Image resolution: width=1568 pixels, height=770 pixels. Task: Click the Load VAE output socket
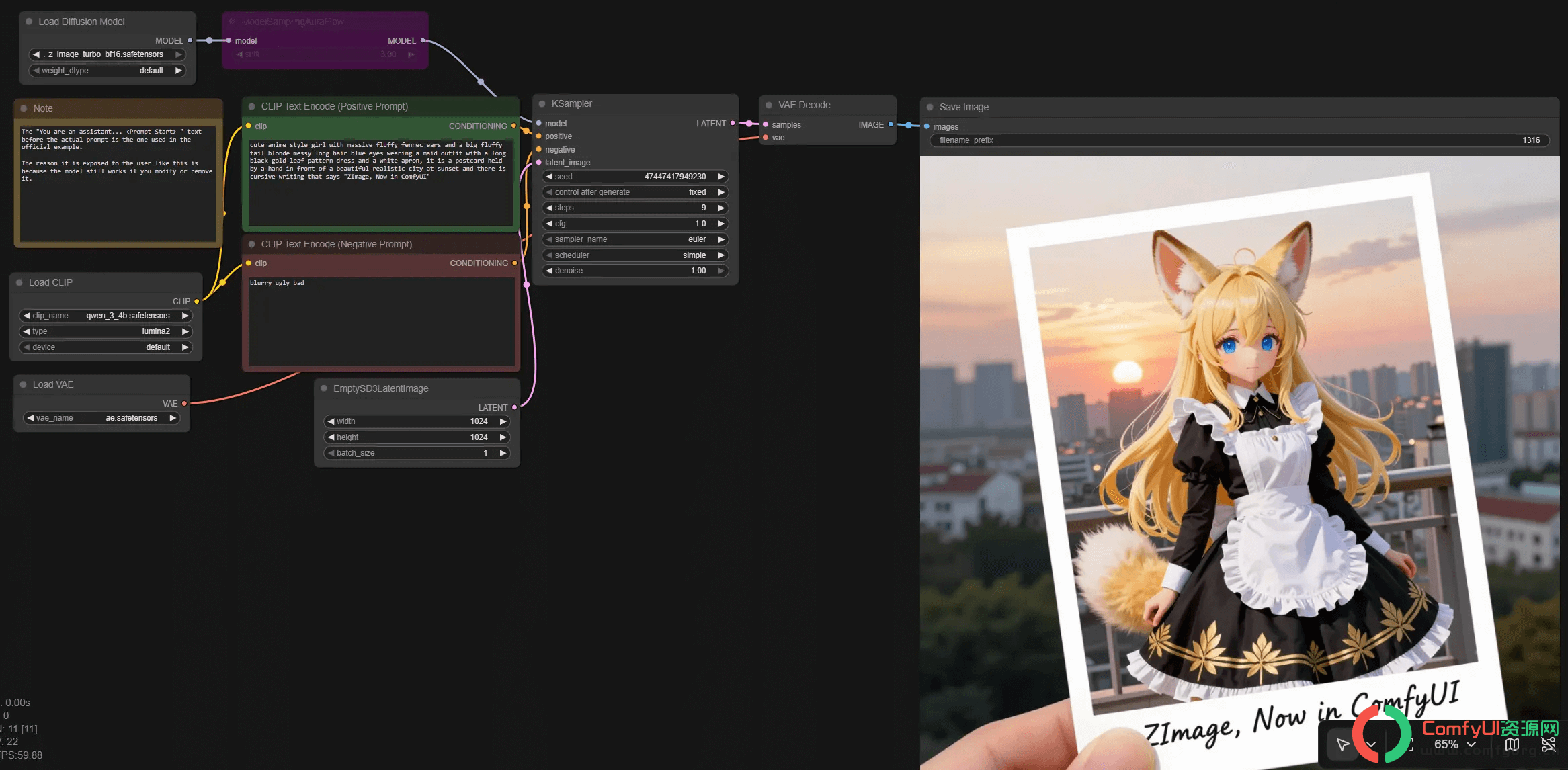click(x=184, y=404)
